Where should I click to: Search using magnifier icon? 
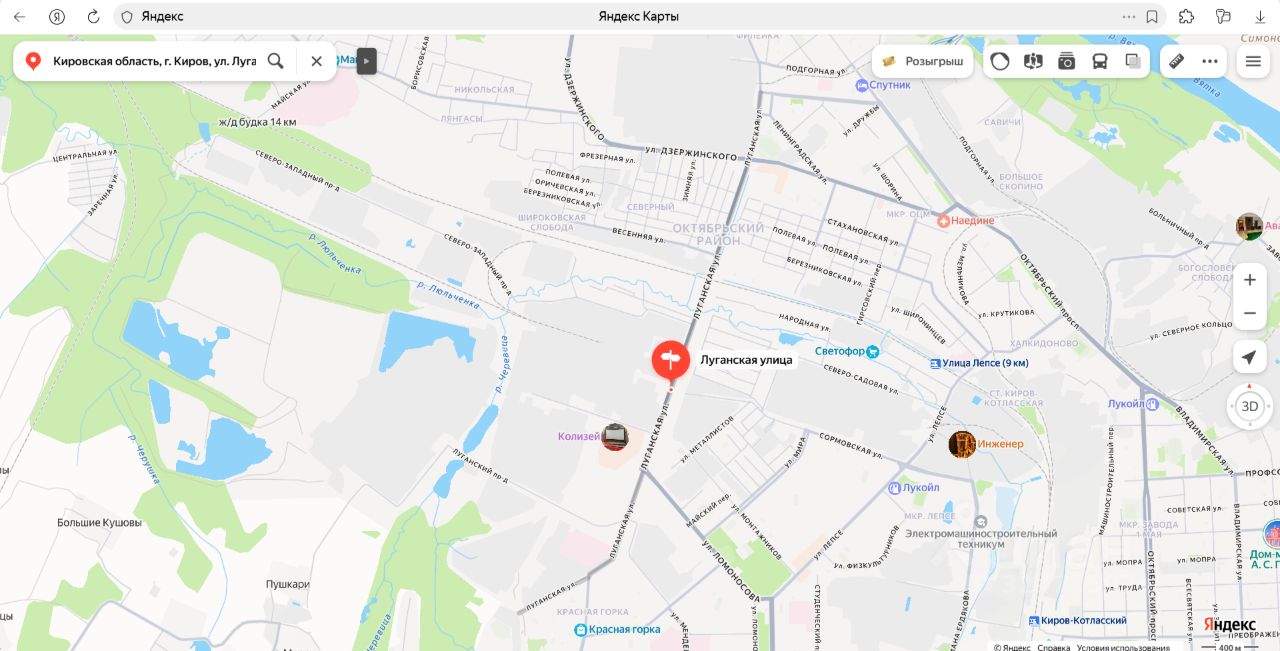click(276, 61)
